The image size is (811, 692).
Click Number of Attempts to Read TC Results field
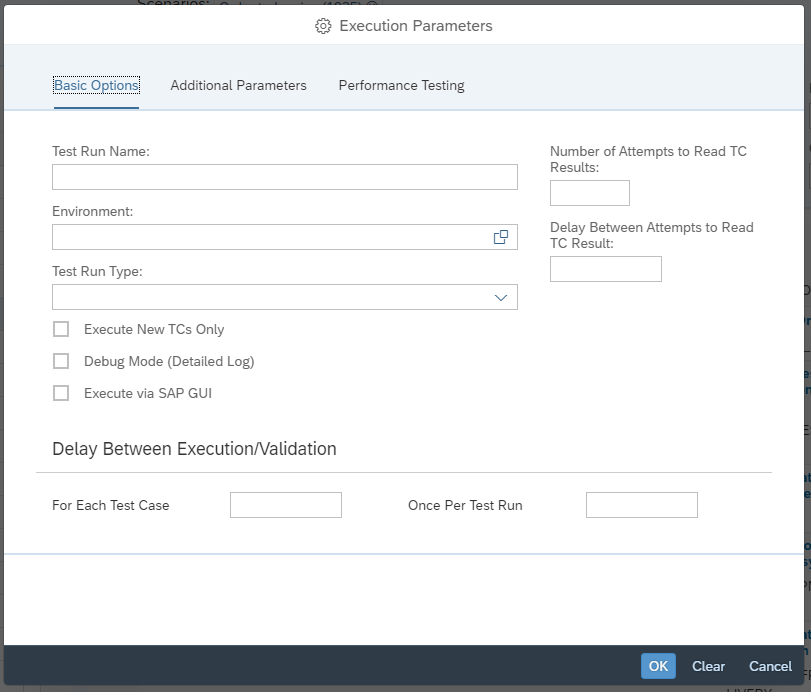click(589, 193)
